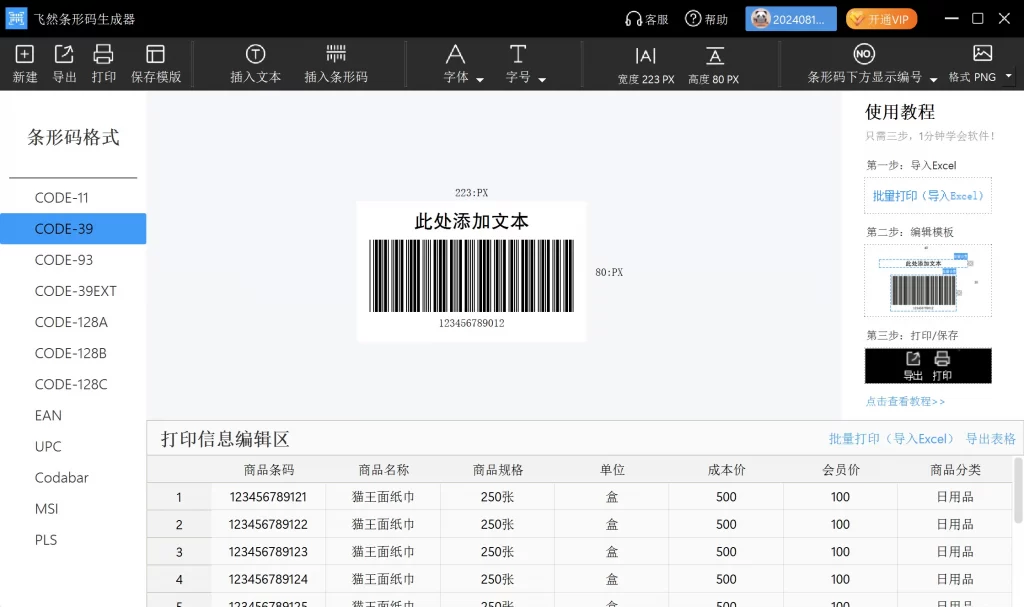This screenshot has height=607, width=1024.
Task: Click the 会员价 column header
Action: coord(840,470)
